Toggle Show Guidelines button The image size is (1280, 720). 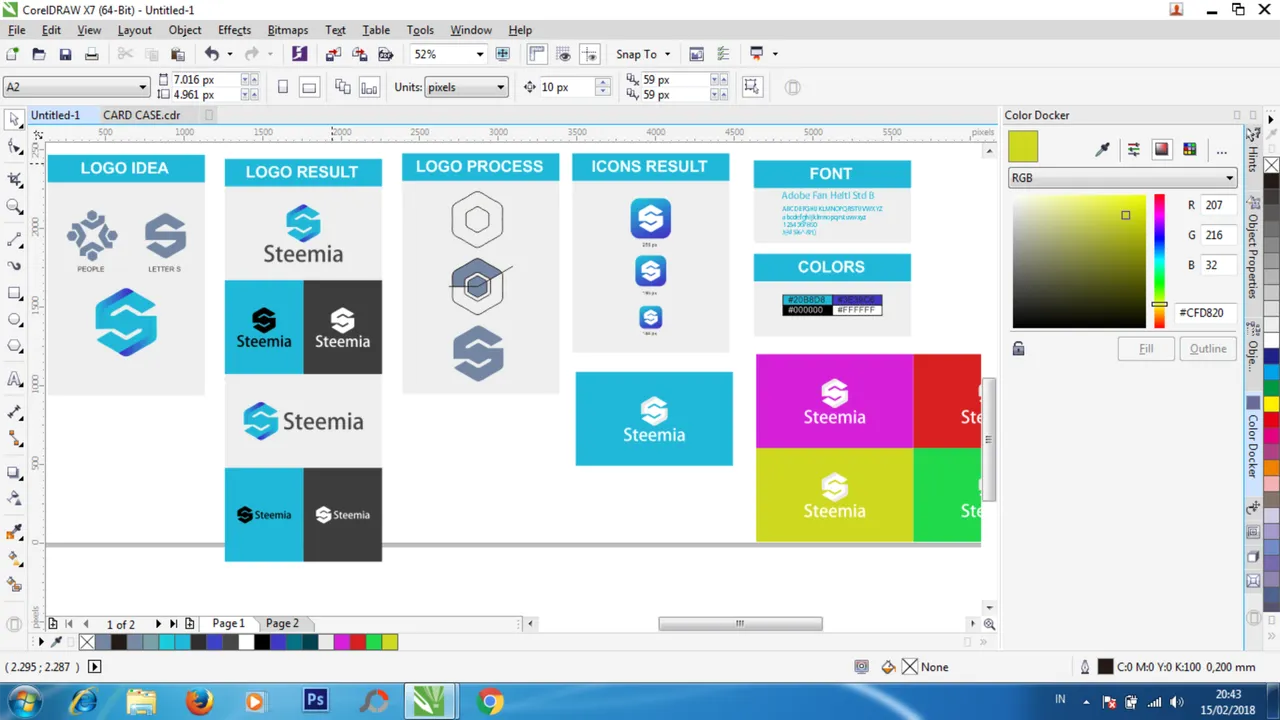(x=590, y=54)
